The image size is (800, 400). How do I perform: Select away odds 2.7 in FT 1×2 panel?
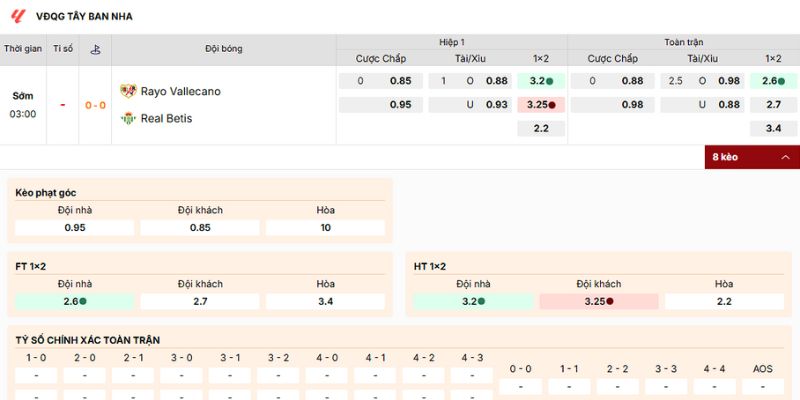point(200,301)
